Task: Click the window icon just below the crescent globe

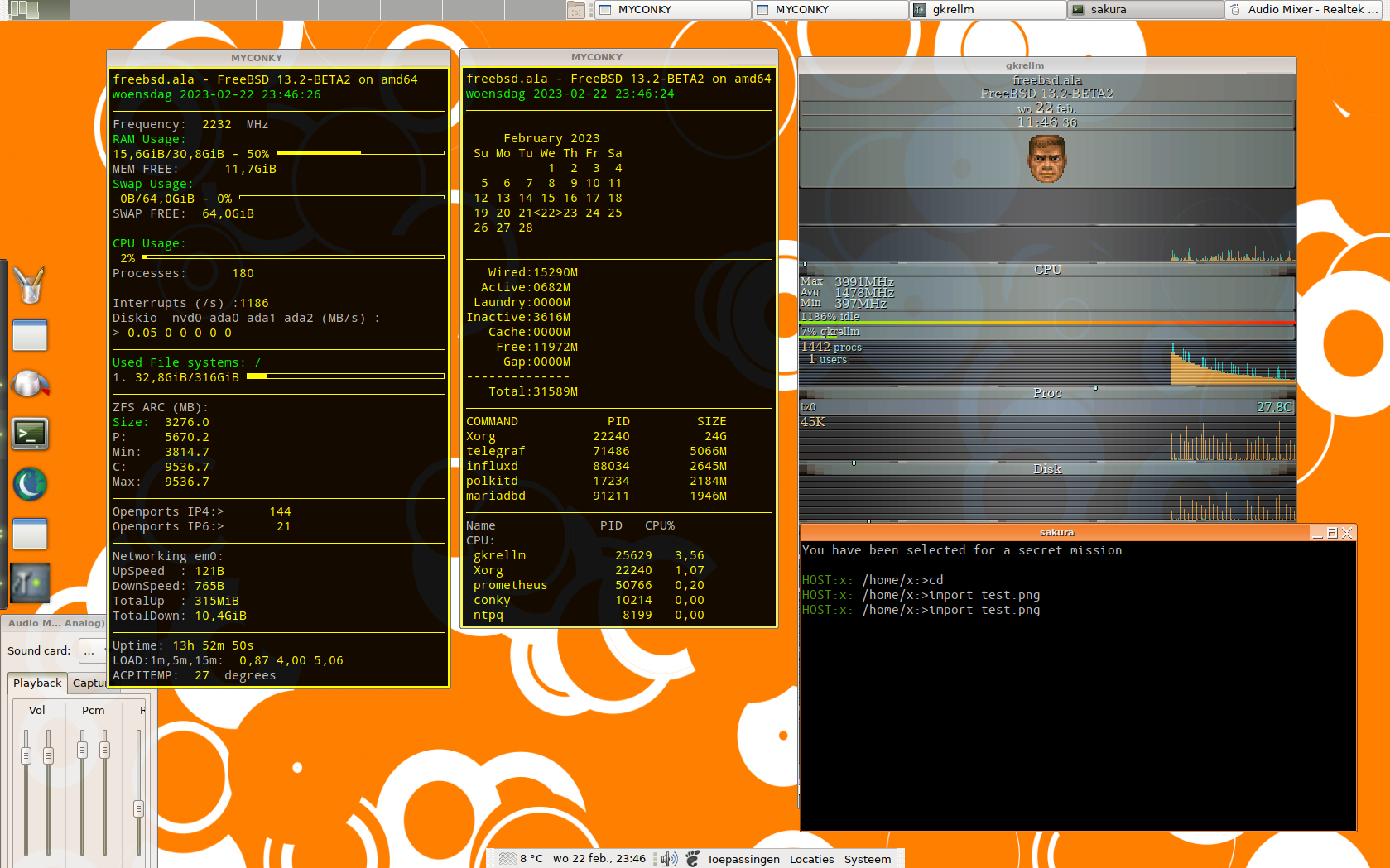Action: [30, 534]
